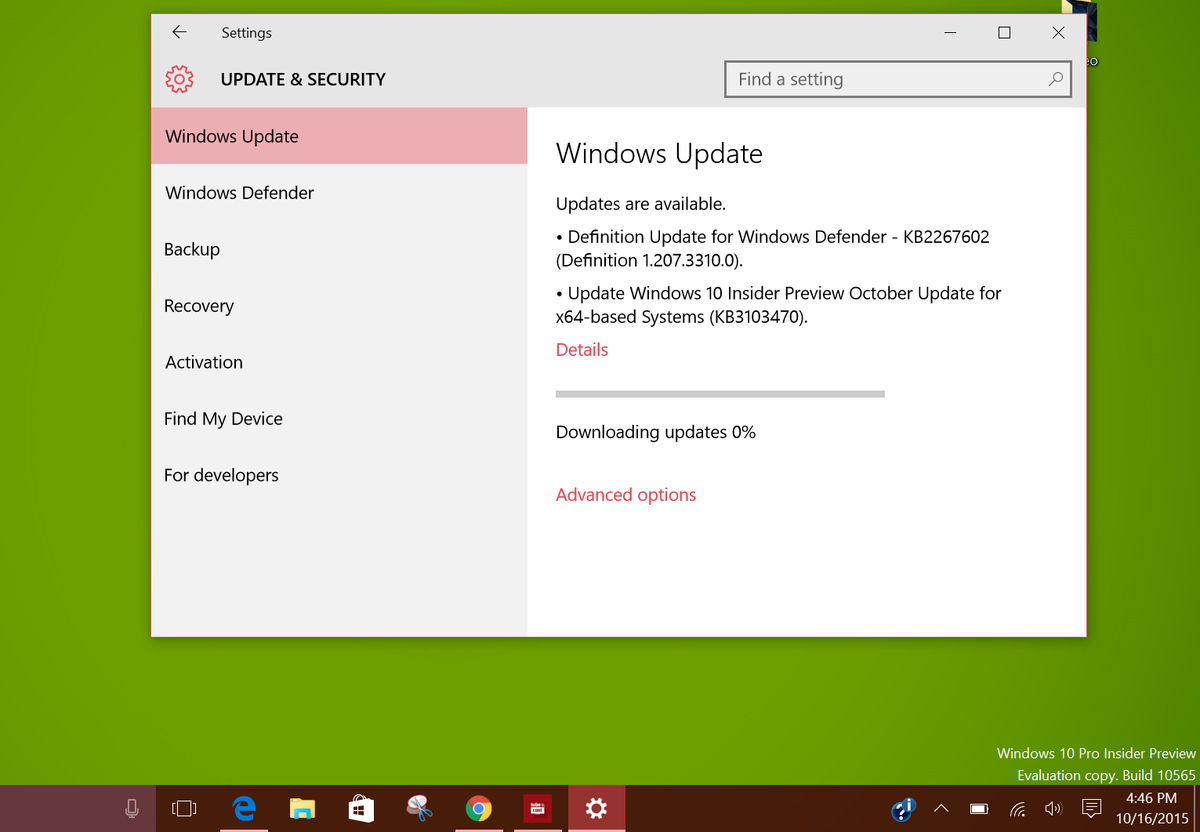Open Advanced options for Windows Update
The width and height of the screenshot is (1200, 832).
[626, 494]
